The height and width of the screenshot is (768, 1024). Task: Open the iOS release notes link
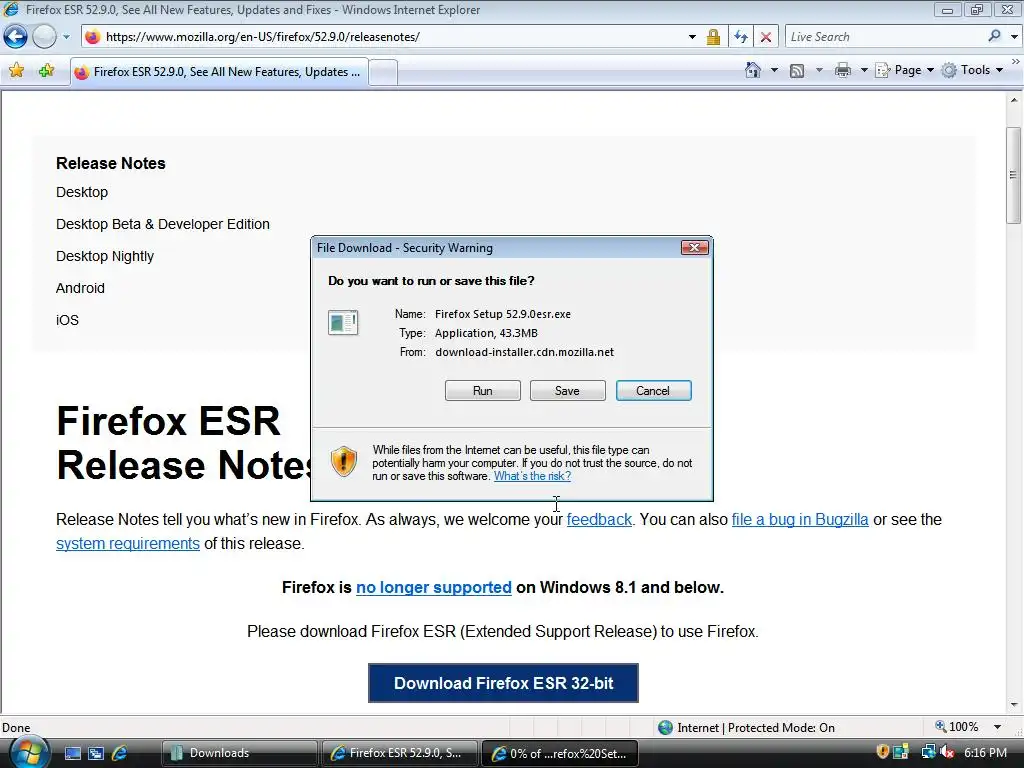(67, 320)
